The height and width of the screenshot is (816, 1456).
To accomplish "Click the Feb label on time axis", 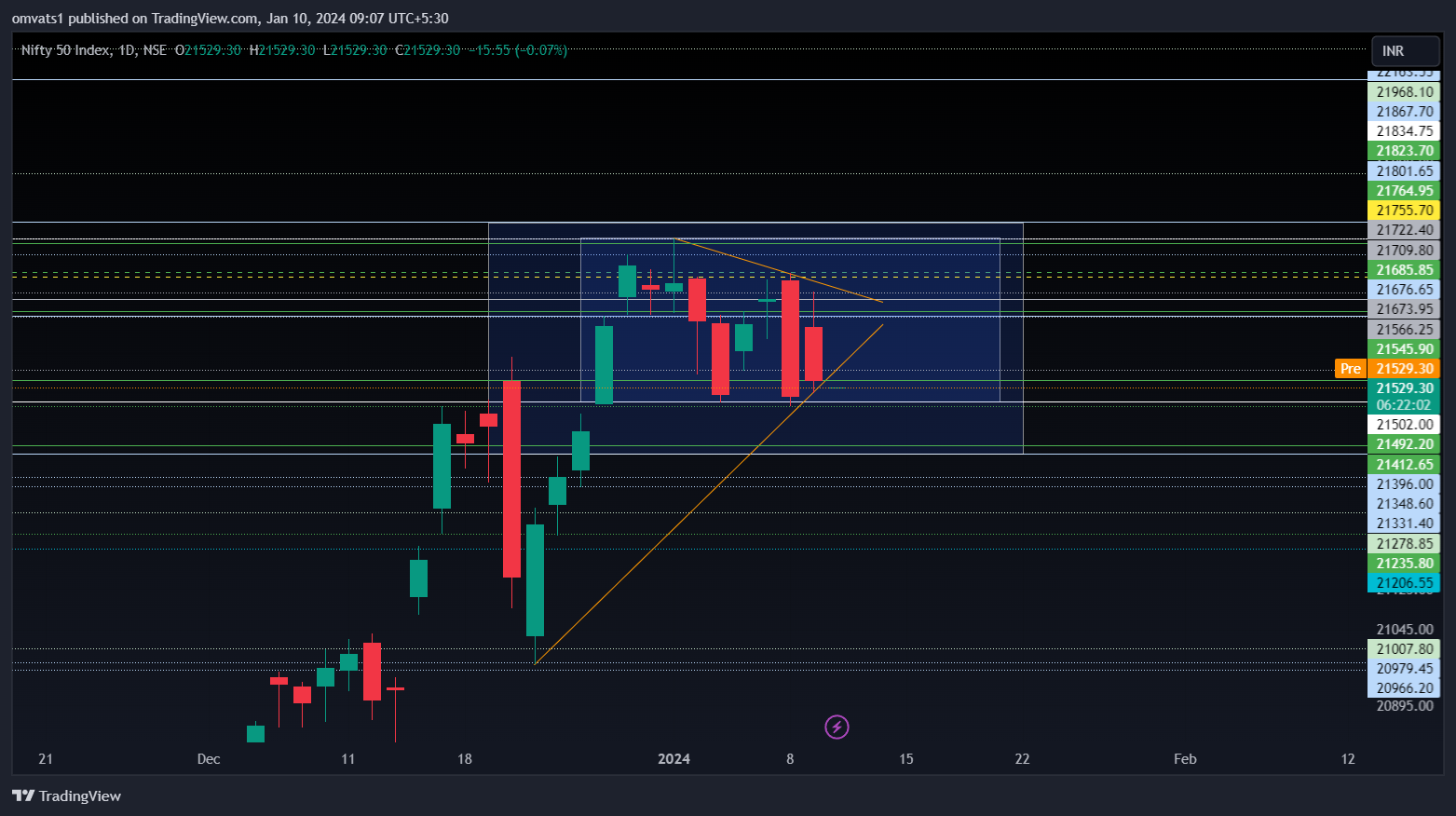I will click(1185, 759).
